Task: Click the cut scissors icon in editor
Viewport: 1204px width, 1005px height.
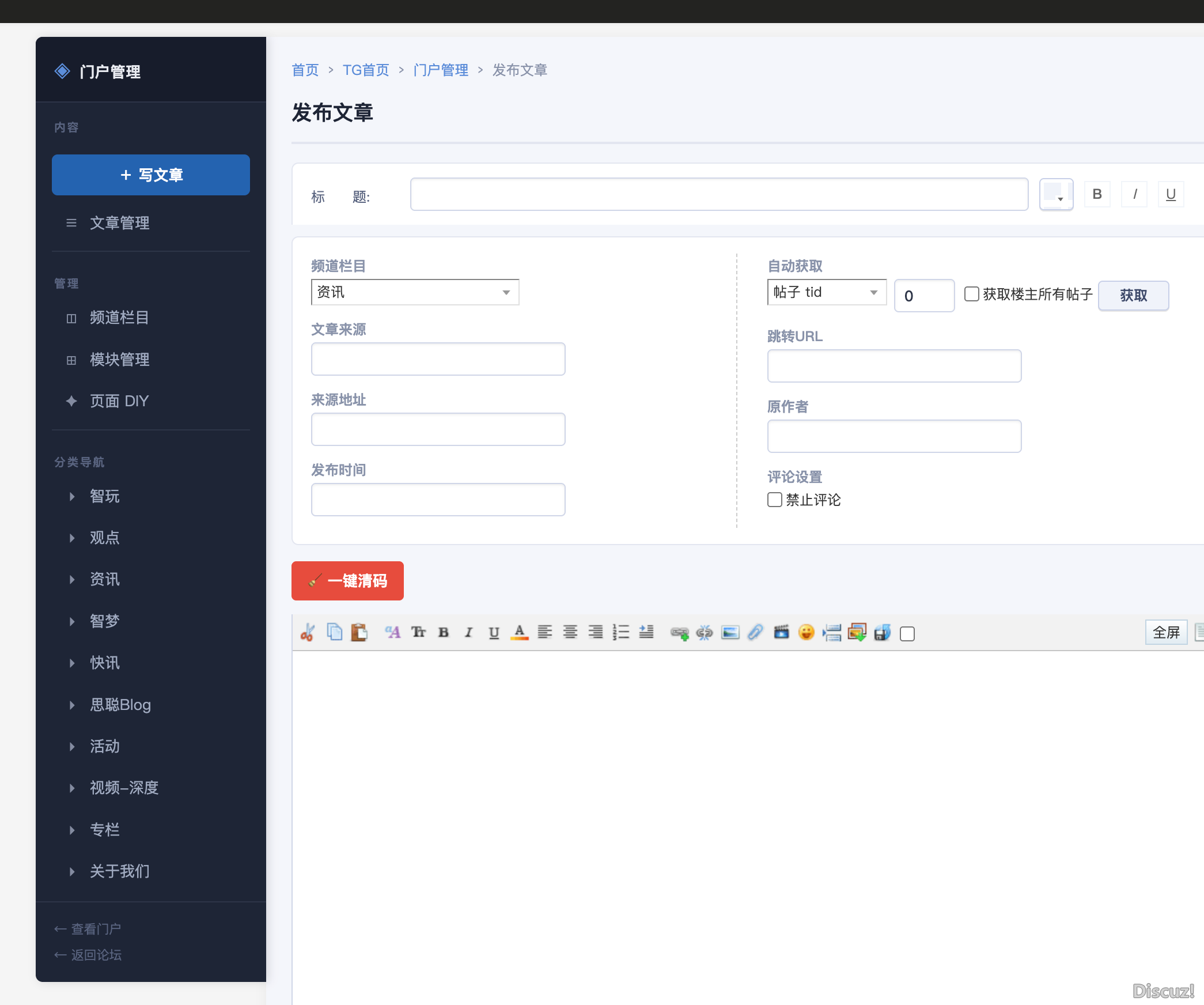Action: coord(308,633)
